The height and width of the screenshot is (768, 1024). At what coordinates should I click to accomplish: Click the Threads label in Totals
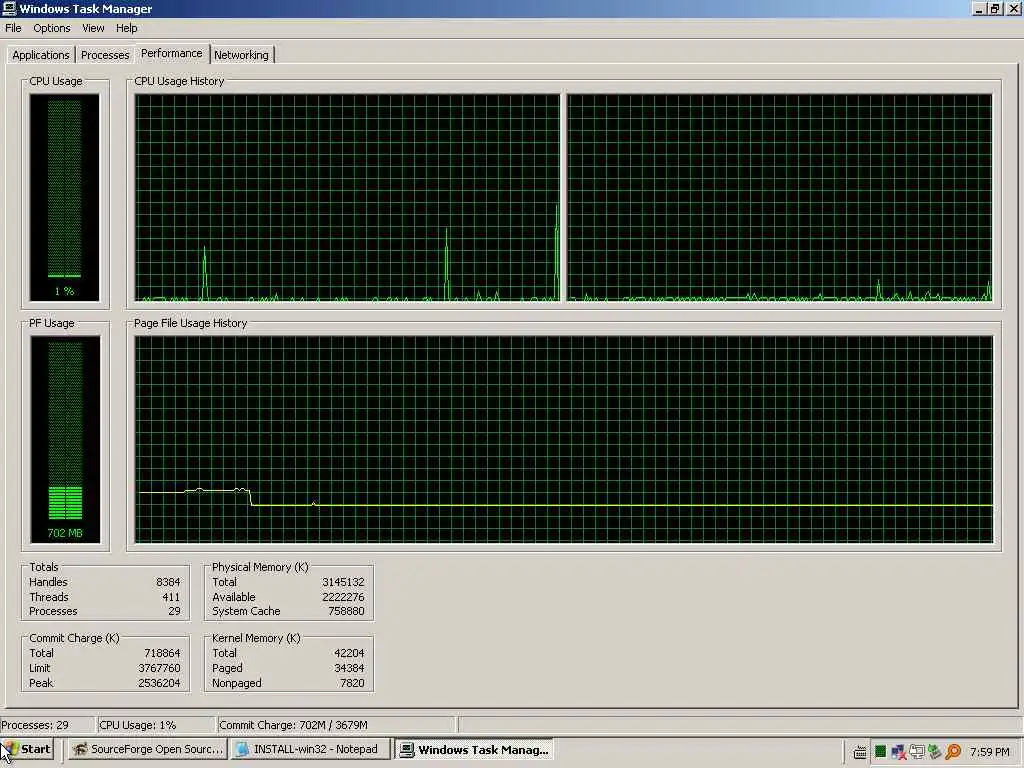(49, 597)
